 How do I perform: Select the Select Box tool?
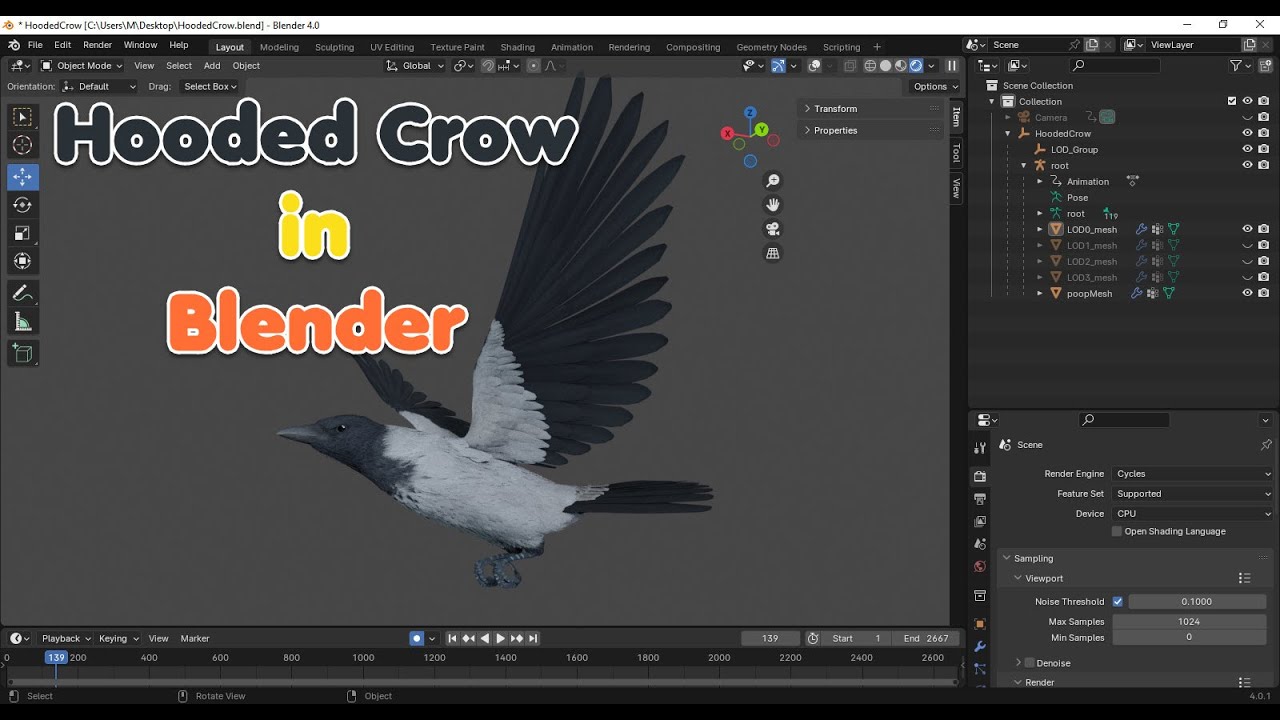click(x=22, y=117)
